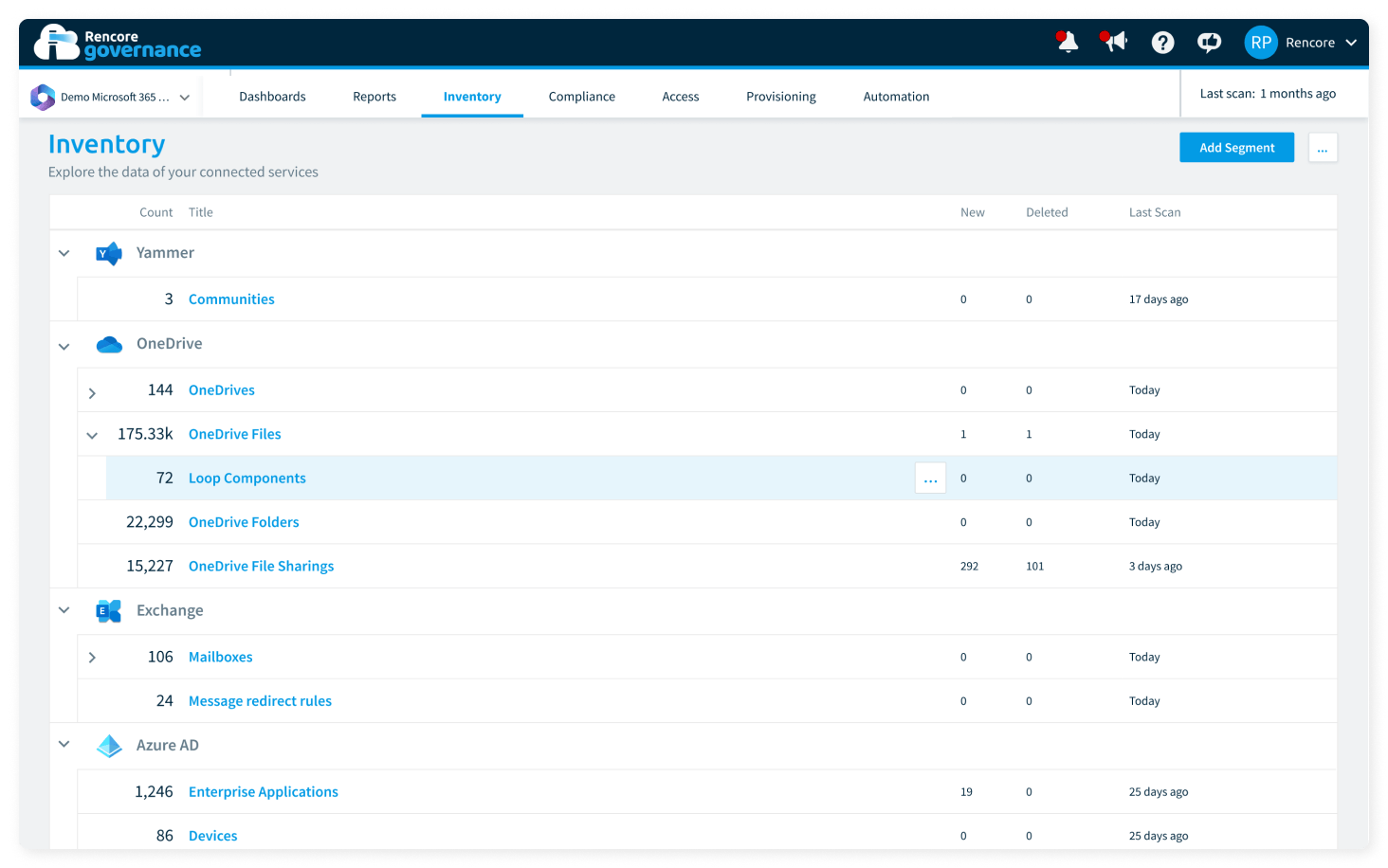Collapse the Yammer section
The image size is (1388, 868).
coord(64,253)
